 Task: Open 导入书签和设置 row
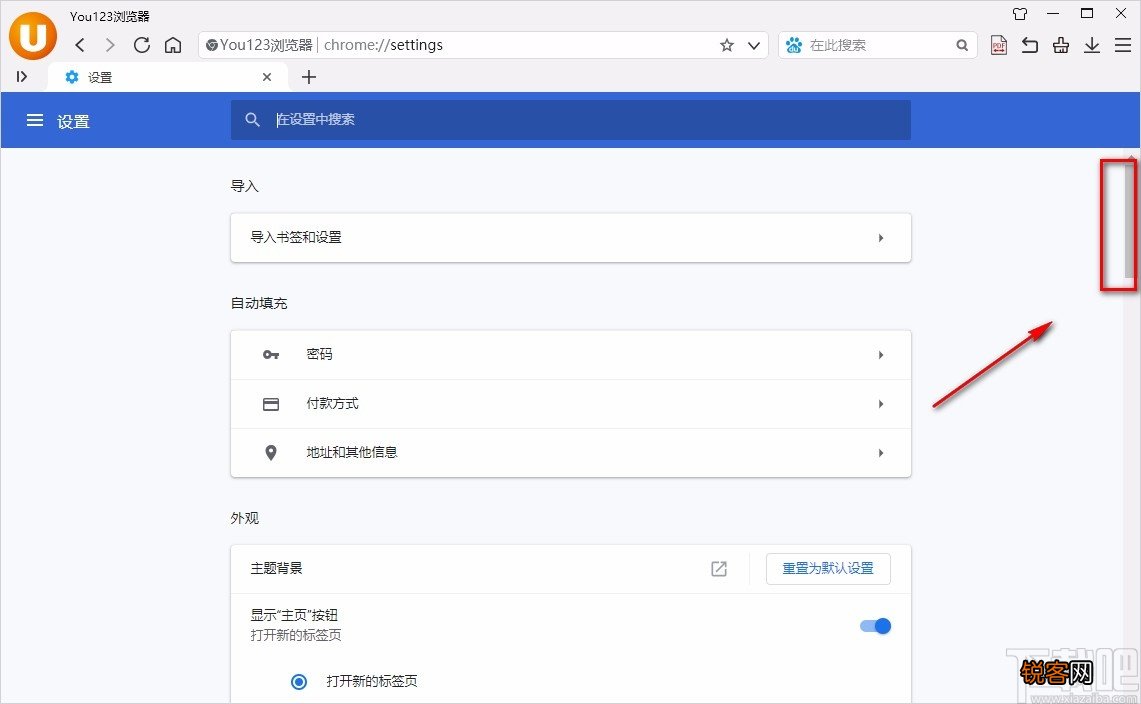point(570,237)
